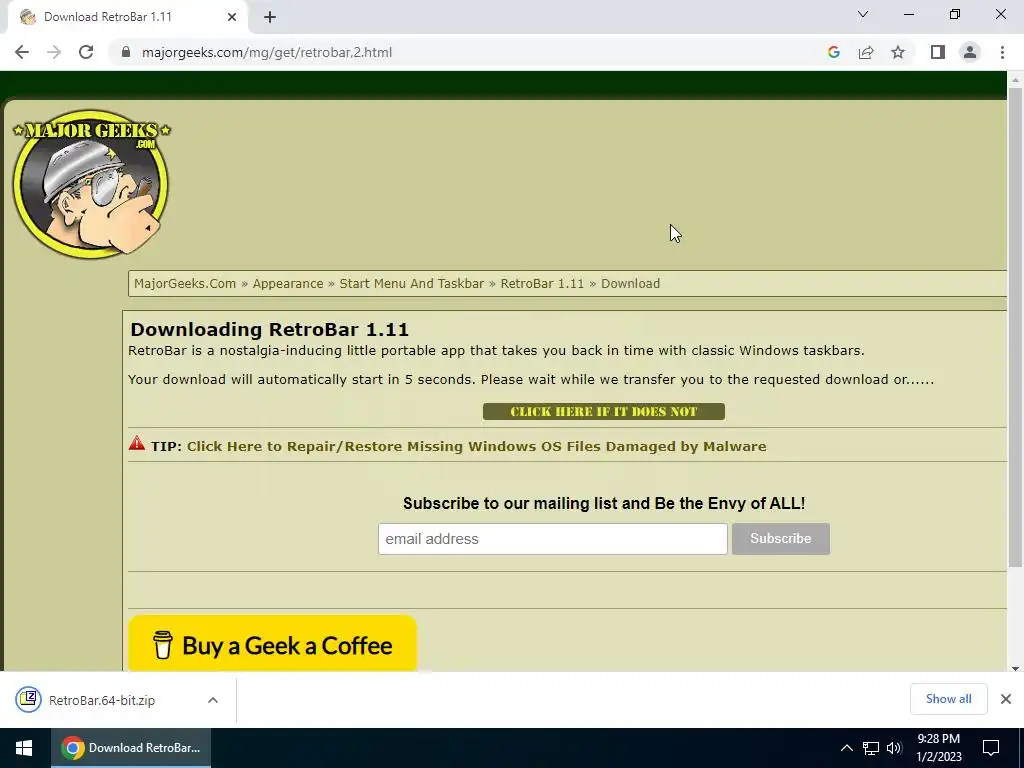The height and width of the screenshot is (768, 1024).
Task: Open the Chrome side panel
Action: [938, 52]
